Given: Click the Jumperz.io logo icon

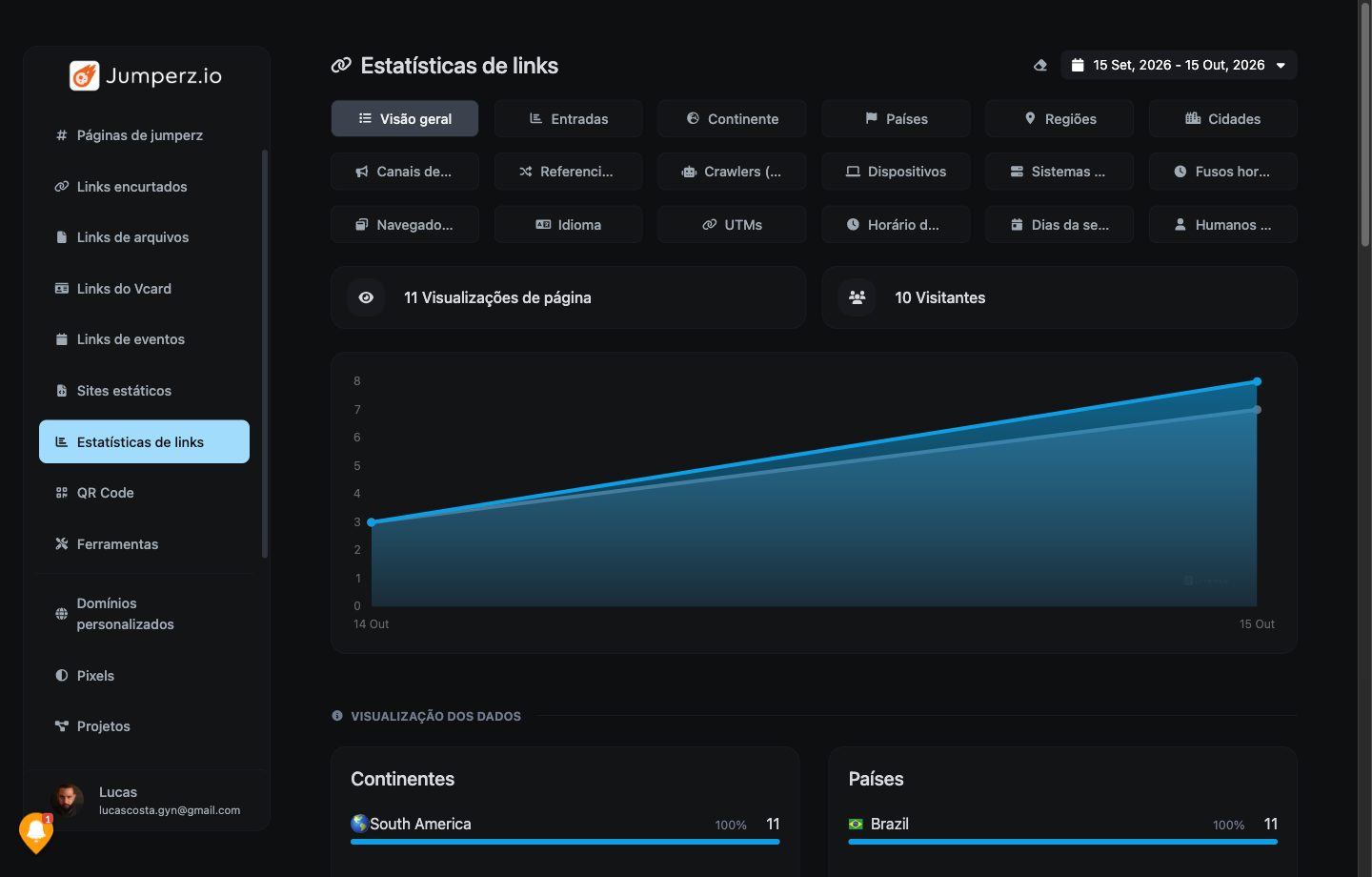Looking at the screenshot, I should 85,75.
